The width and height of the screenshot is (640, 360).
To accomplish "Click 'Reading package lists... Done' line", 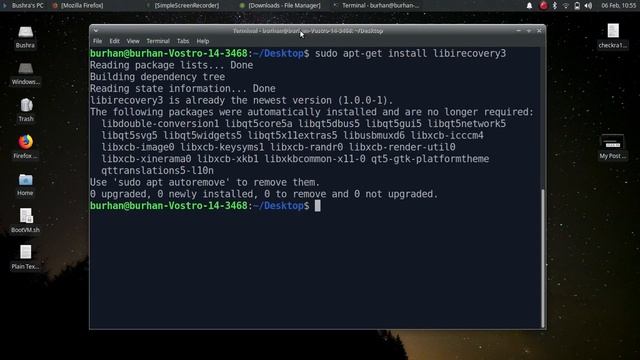I will click(171, 65).
